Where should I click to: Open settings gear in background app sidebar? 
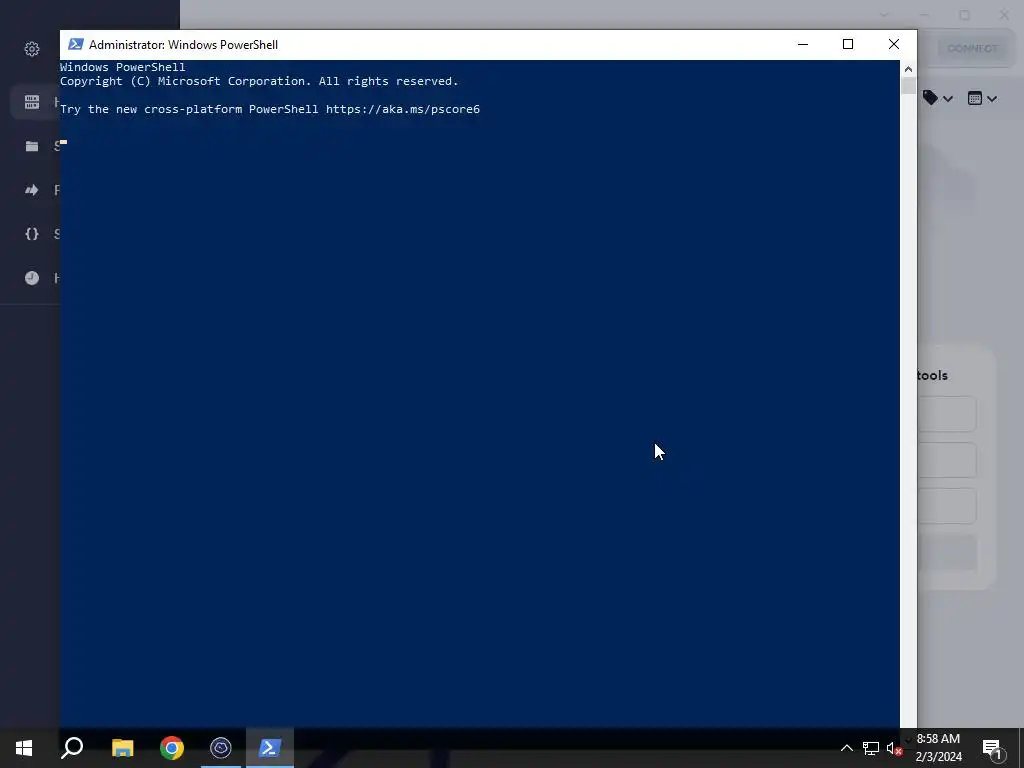pyautogui.click(x=31, y=49)
